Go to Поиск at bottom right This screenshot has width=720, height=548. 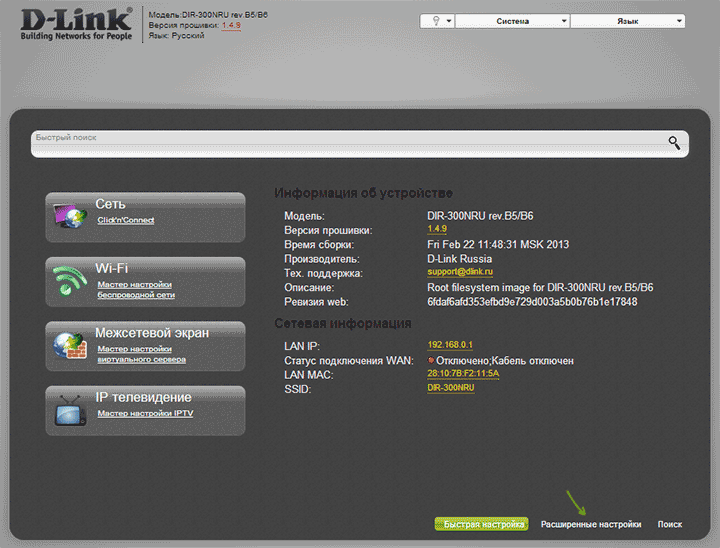pyautogui.click(x=670, y=524)
